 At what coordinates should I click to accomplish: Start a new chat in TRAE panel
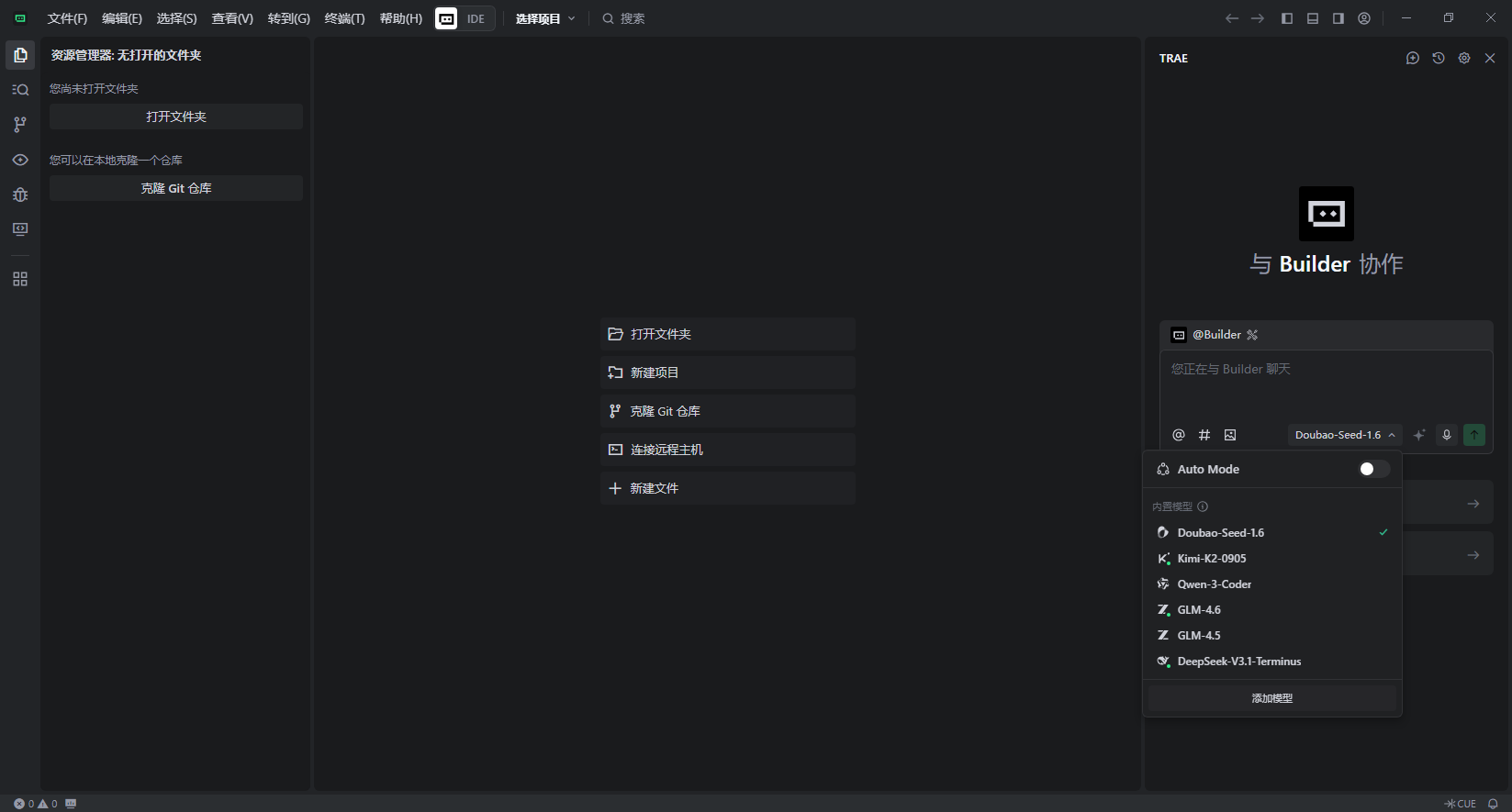[1413, 58]
